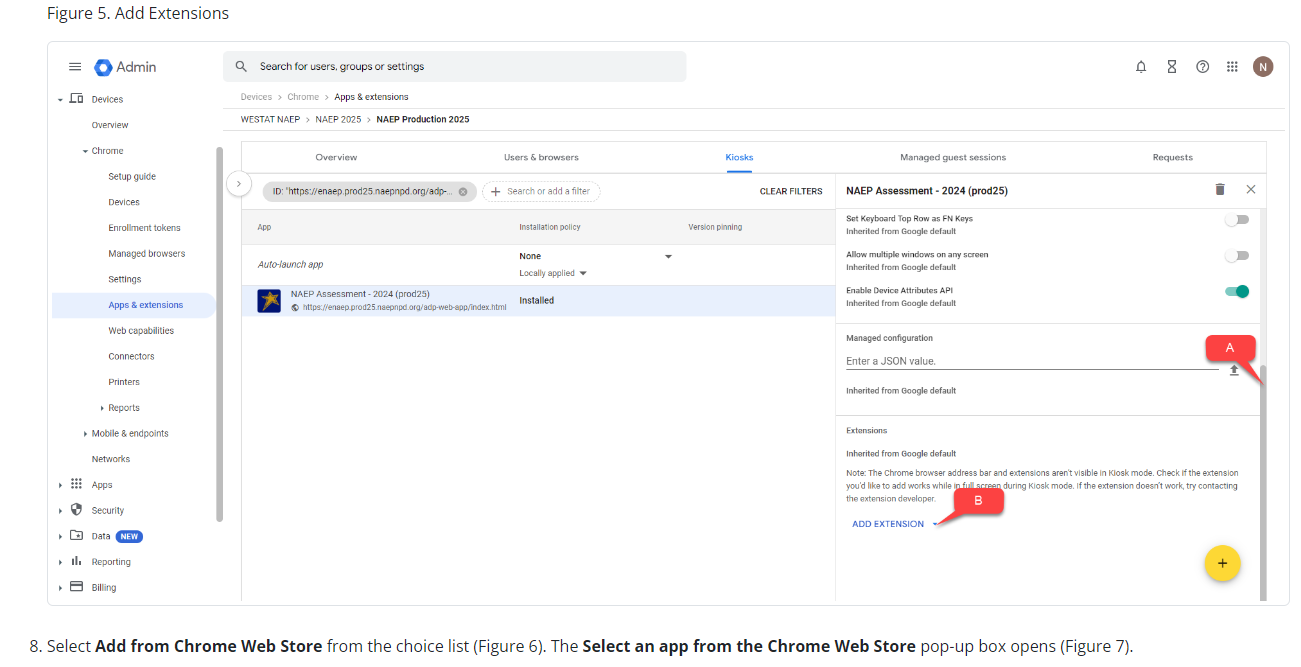Click the ADD EXTENSION button

(888, 524)
